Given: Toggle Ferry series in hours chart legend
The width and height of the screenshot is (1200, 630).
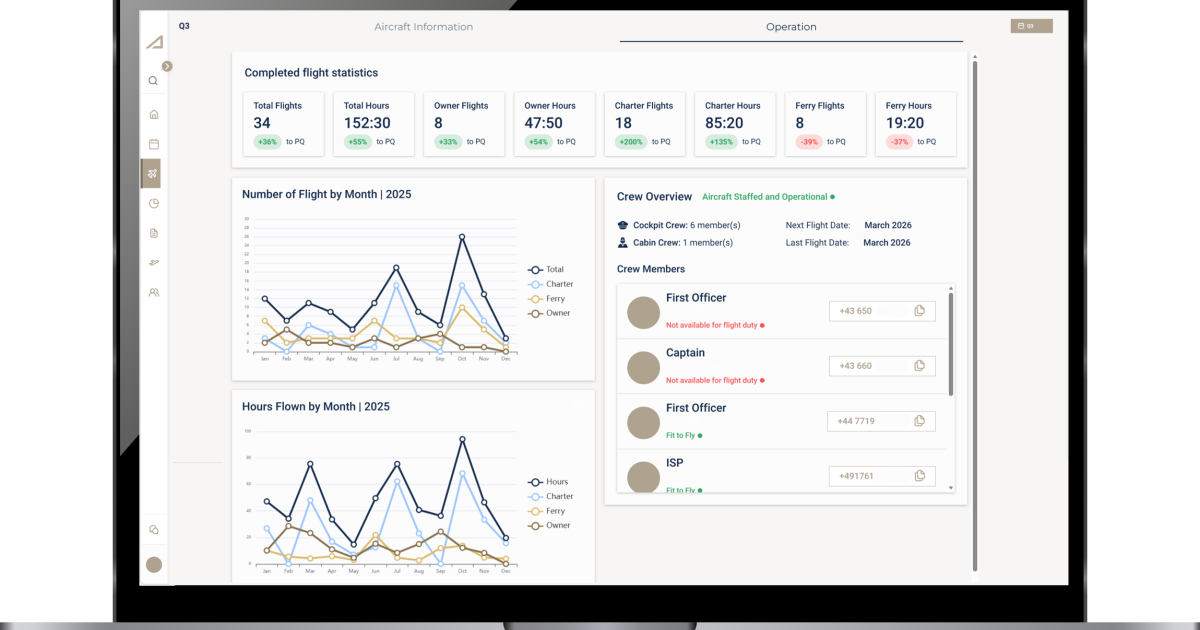Looking at the screenshot, I should pos(547,511).
